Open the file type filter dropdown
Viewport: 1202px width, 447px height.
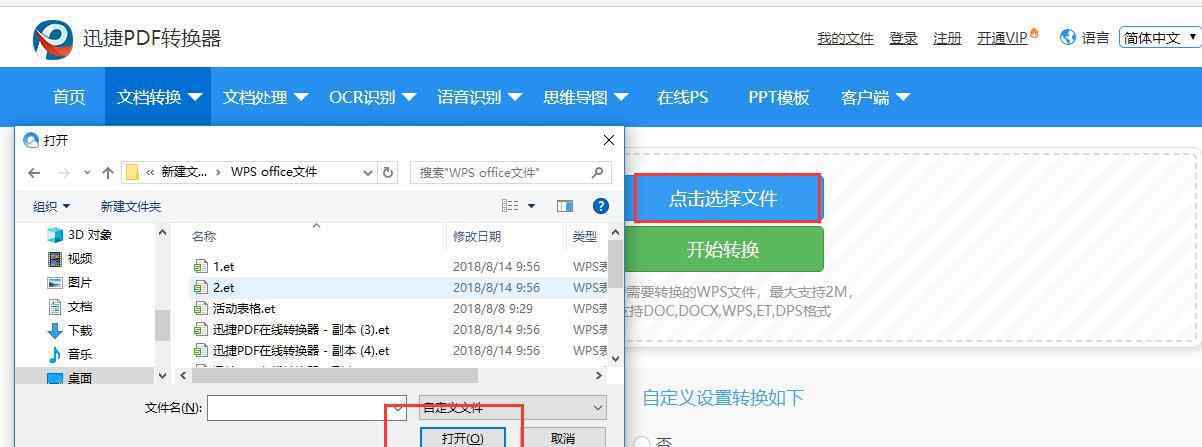click(513, 408)
